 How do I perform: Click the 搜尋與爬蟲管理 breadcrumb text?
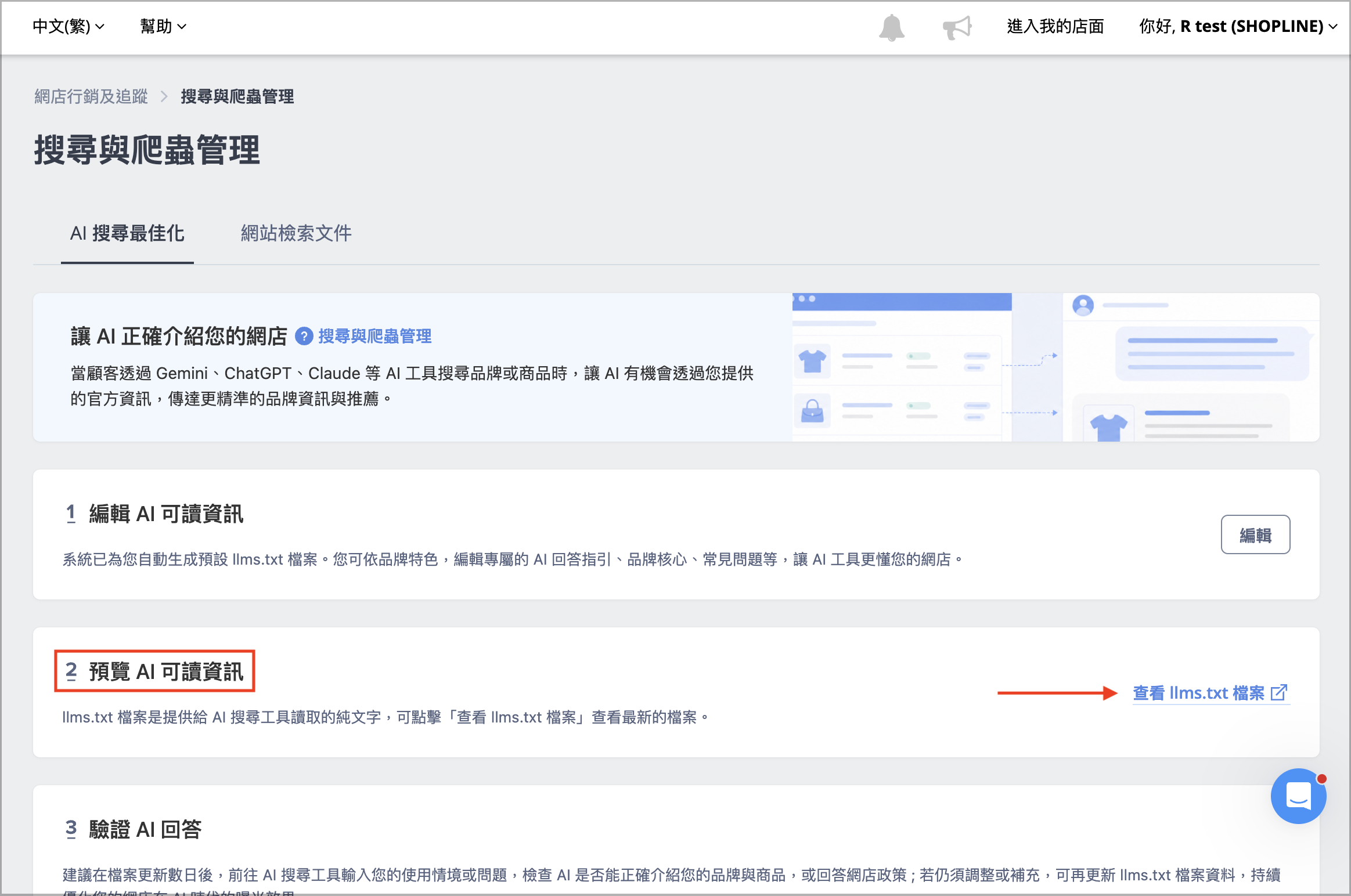pos(237,96)
